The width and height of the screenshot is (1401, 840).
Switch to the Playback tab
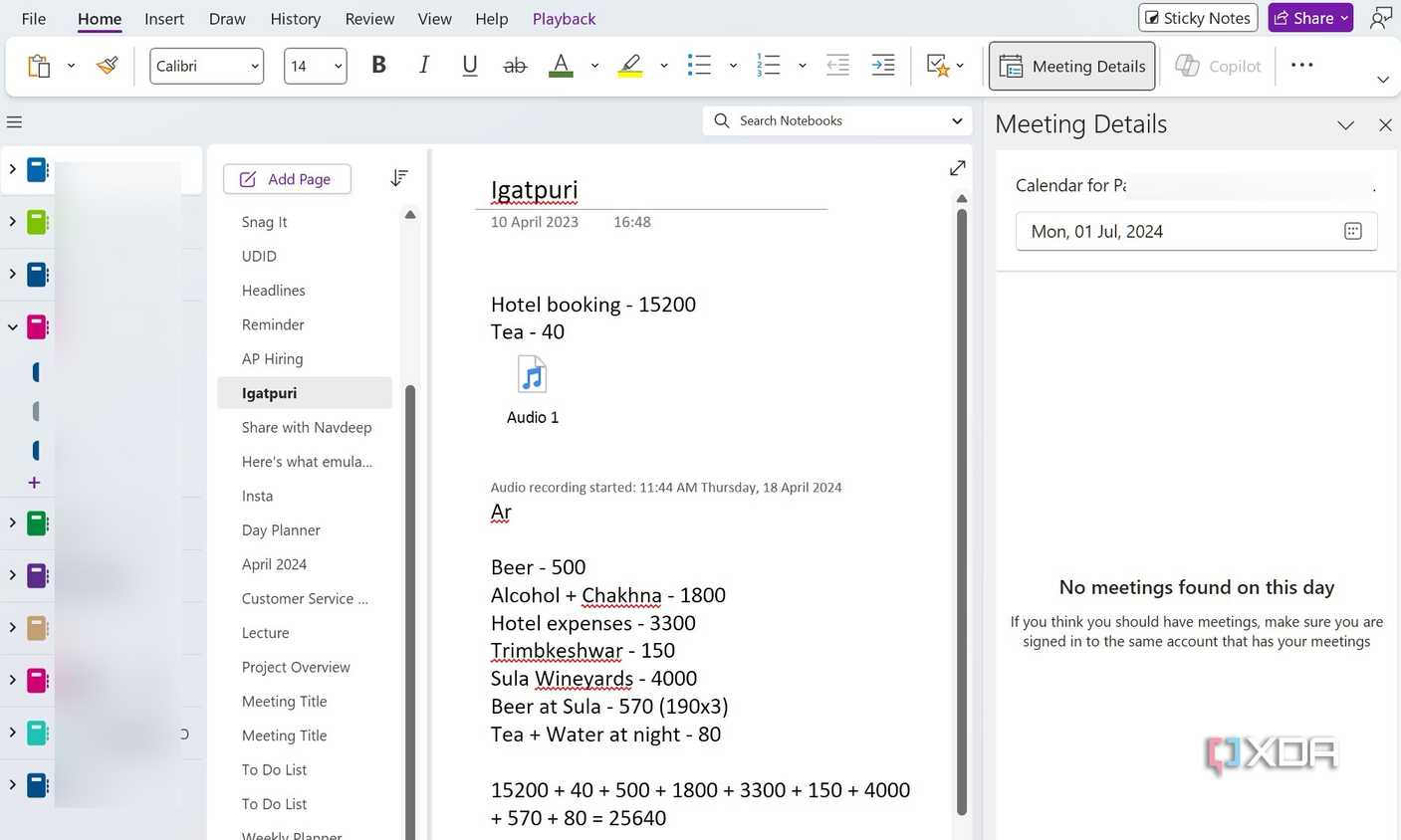(564, 19)
